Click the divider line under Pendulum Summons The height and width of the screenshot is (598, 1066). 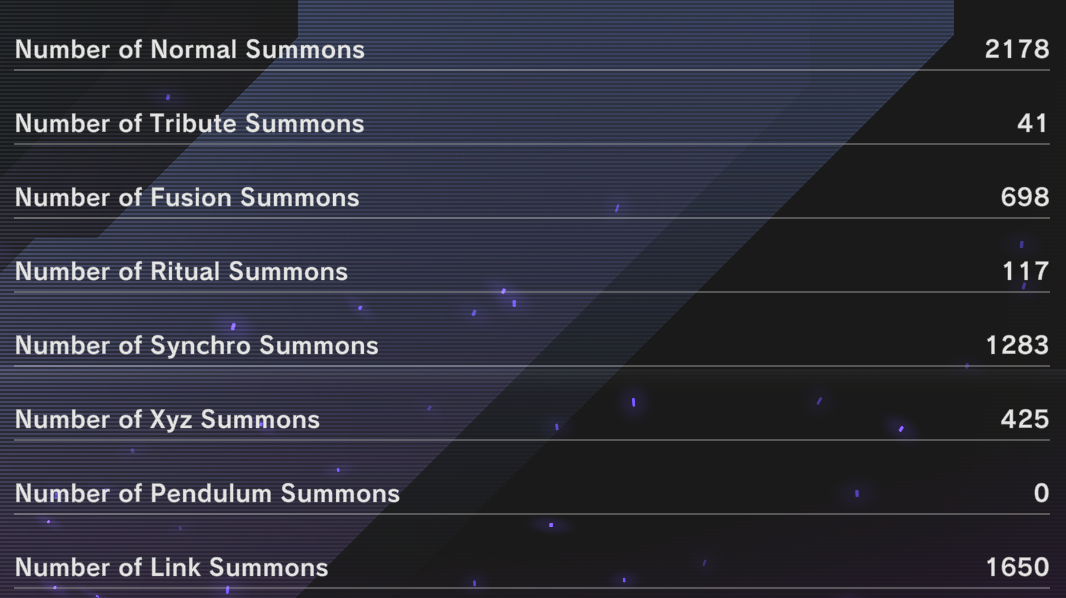[x=532, y=514]
